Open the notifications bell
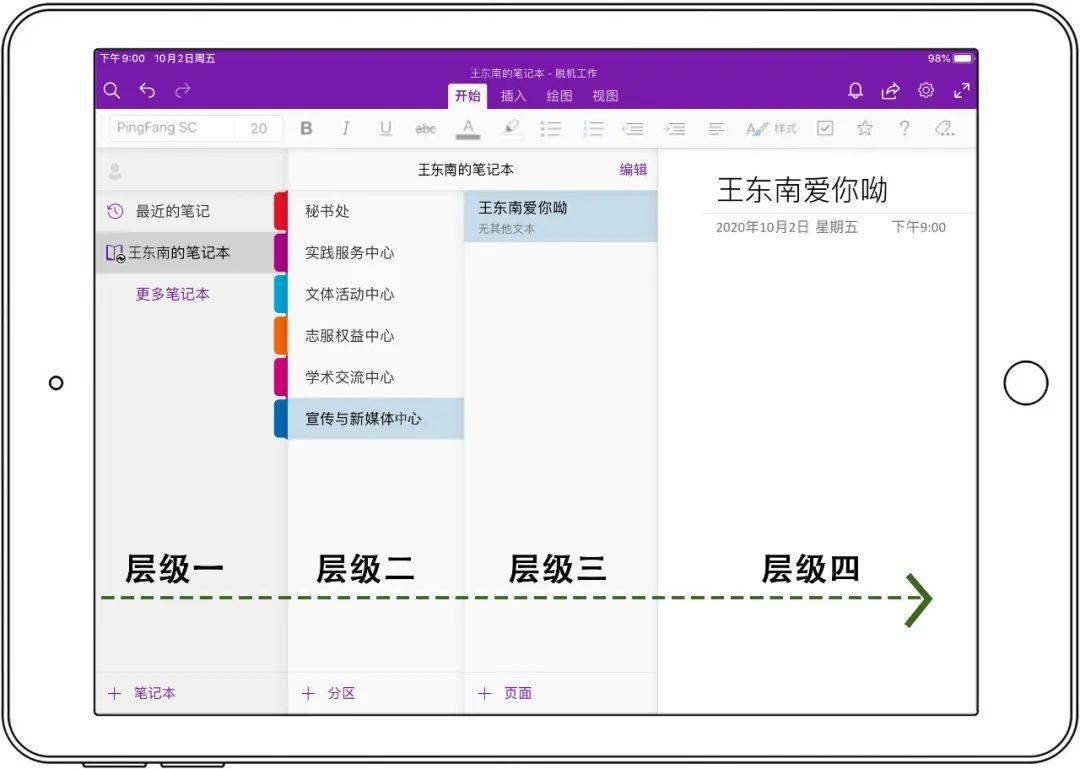Screen dimensions: 1080x769 pos(855,90)
